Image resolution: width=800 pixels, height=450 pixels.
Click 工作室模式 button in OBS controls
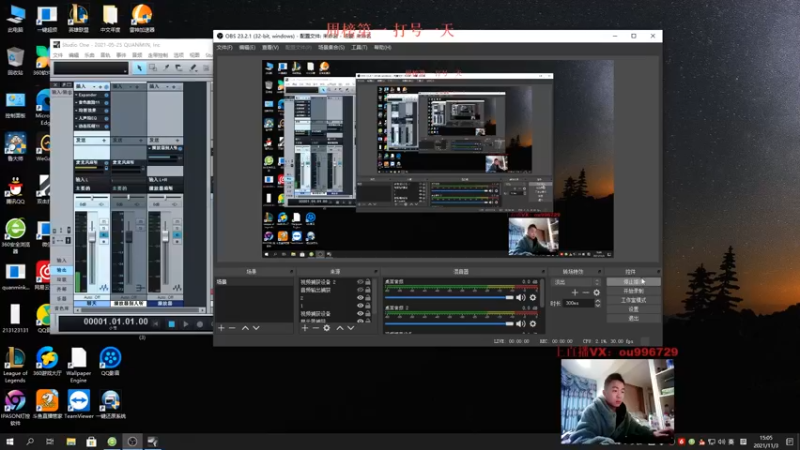click(x=633, y=300)
